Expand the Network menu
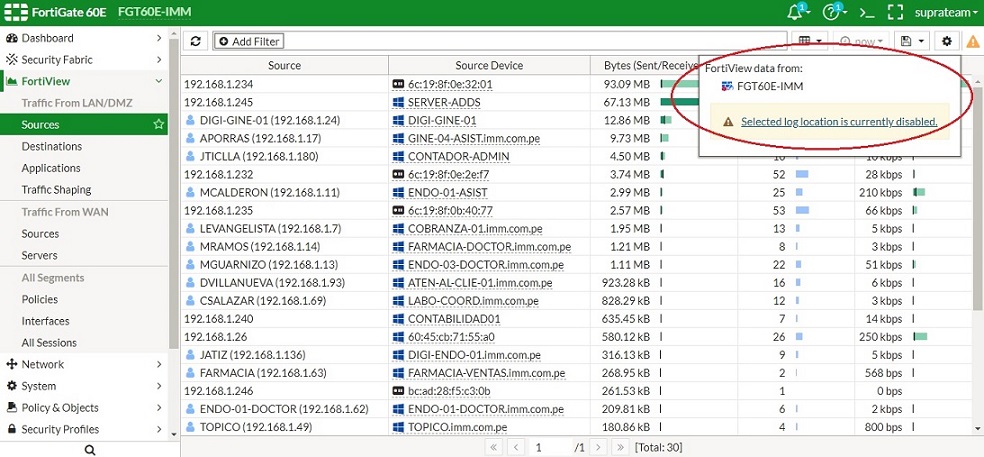984x457 pixels. coord(84,364)
